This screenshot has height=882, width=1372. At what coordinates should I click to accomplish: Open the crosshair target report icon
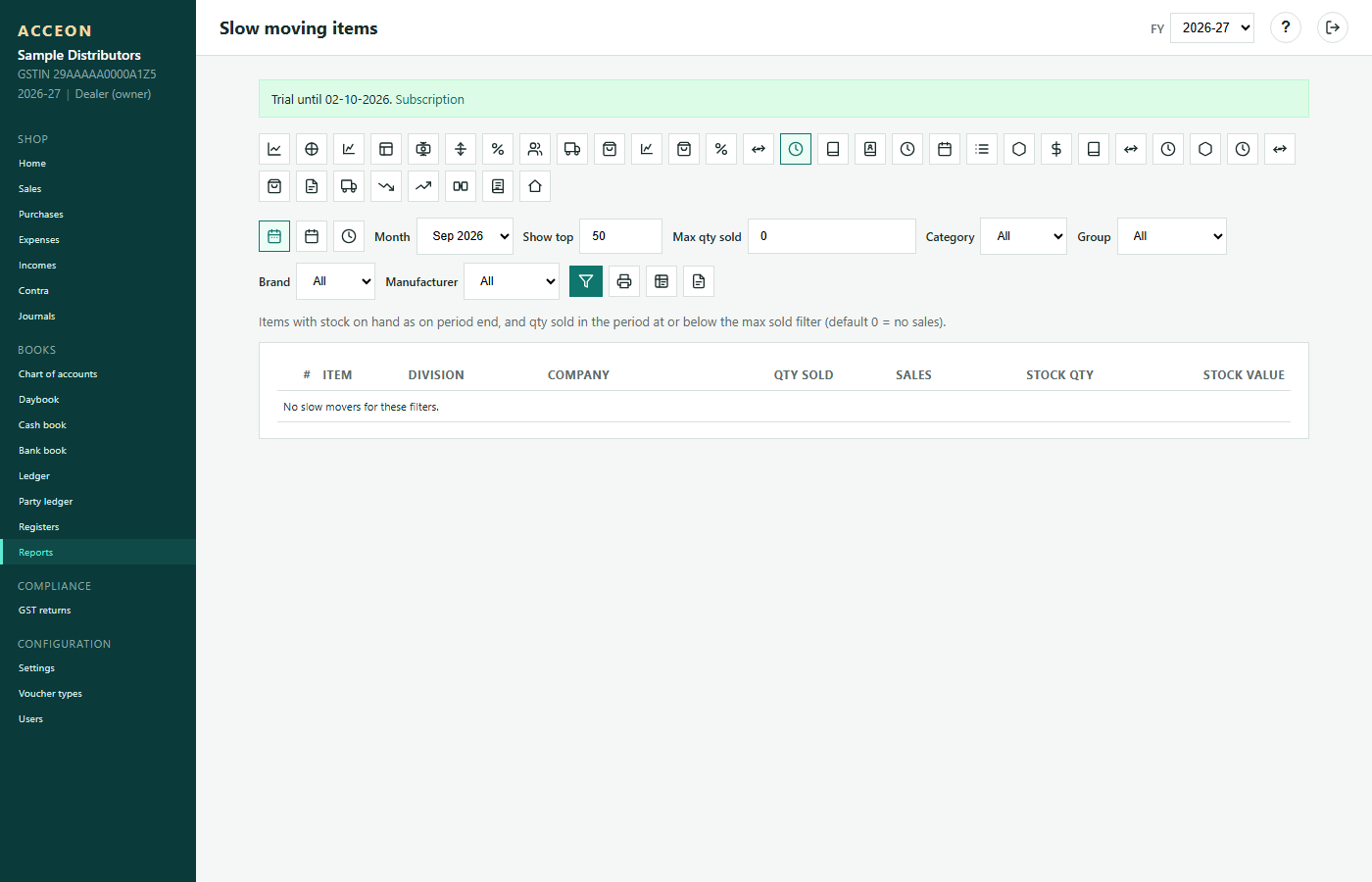pyautogui.click(x=312, y=149)
